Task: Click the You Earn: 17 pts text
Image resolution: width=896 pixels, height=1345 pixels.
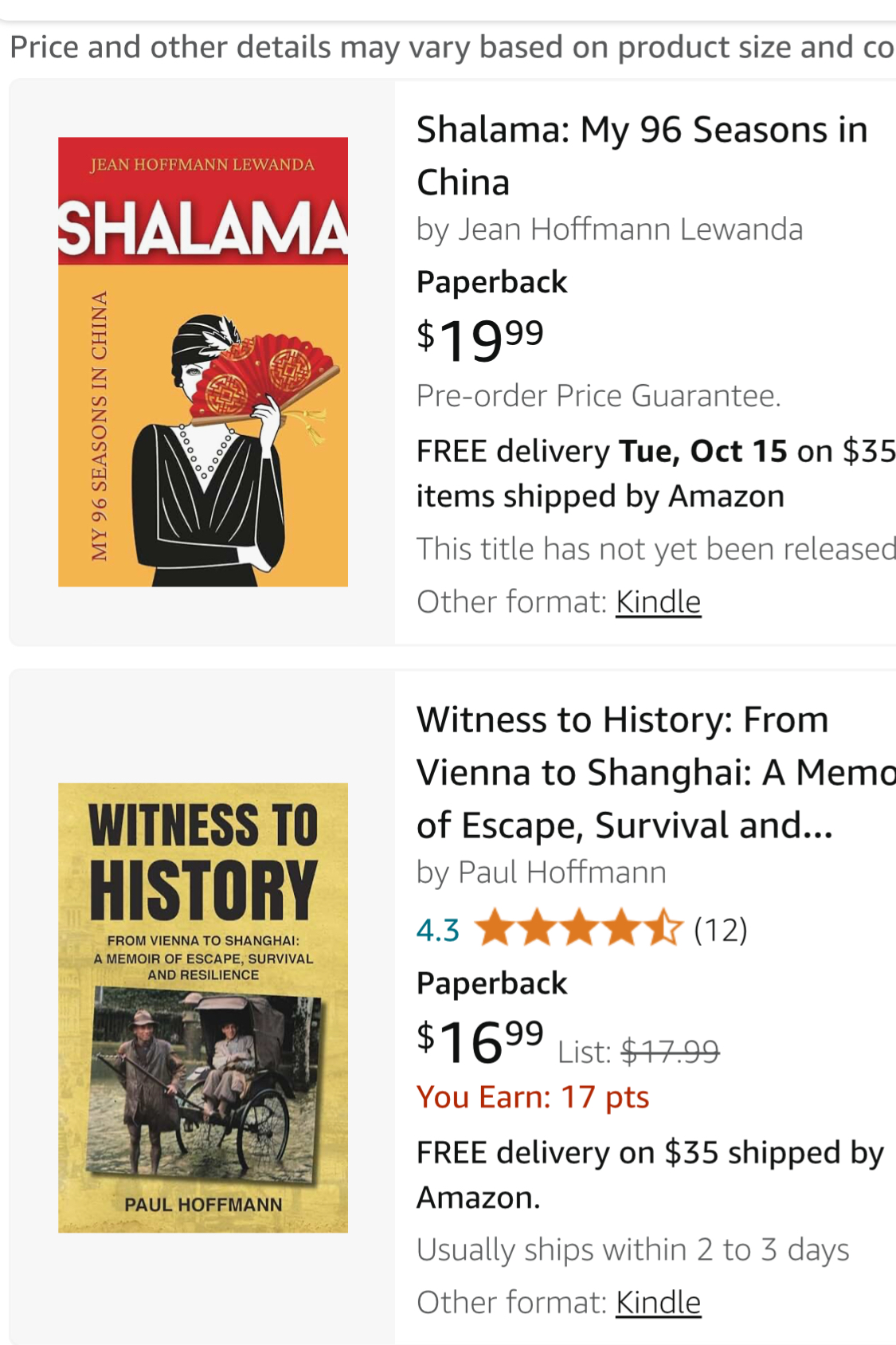Action: coord(533,1097)
